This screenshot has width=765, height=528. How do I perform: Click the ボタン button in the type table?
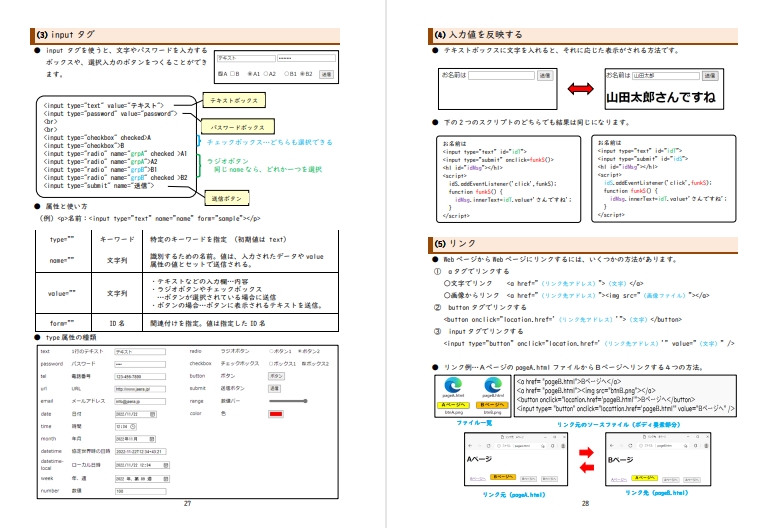coord(276,376)
